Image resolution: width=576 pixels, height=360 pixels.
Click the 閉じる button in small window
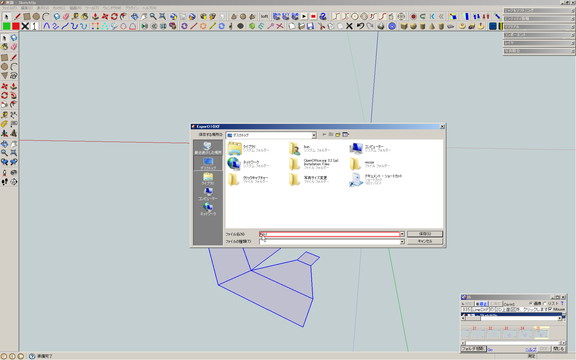coord(558,348)
